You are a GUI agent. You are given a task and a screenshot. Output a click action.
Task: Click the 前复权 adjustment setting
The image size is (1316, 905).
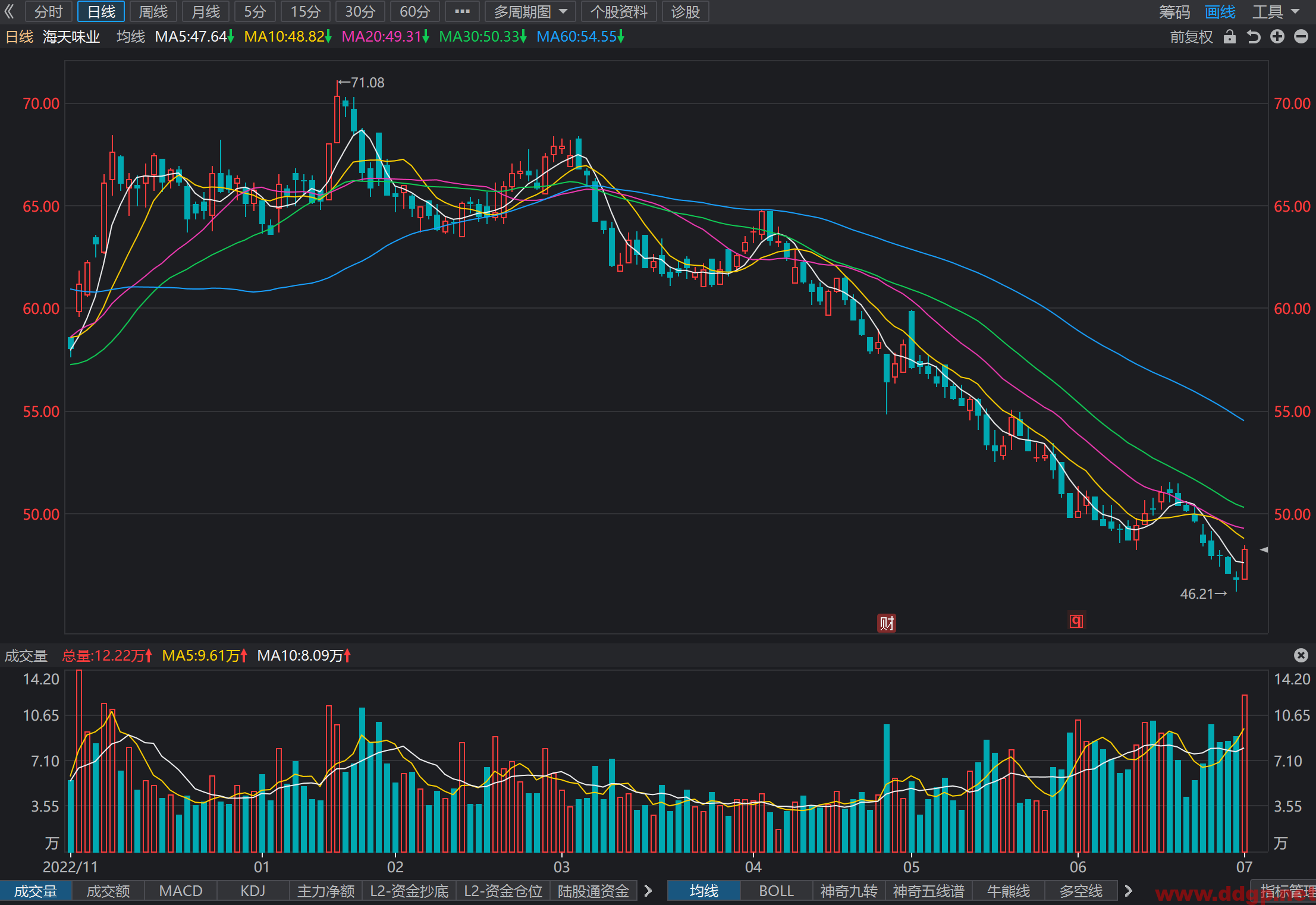coord(1191,37)
